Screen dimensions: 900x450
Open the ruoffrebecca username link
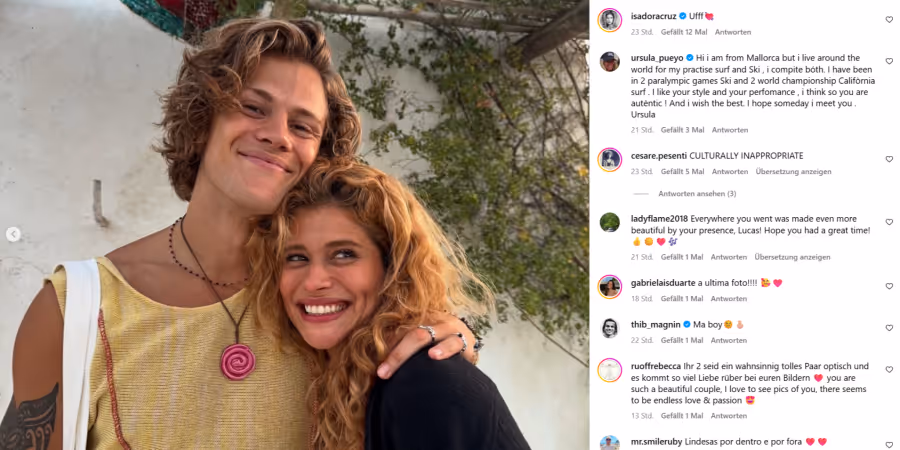(x=655, y=366)
